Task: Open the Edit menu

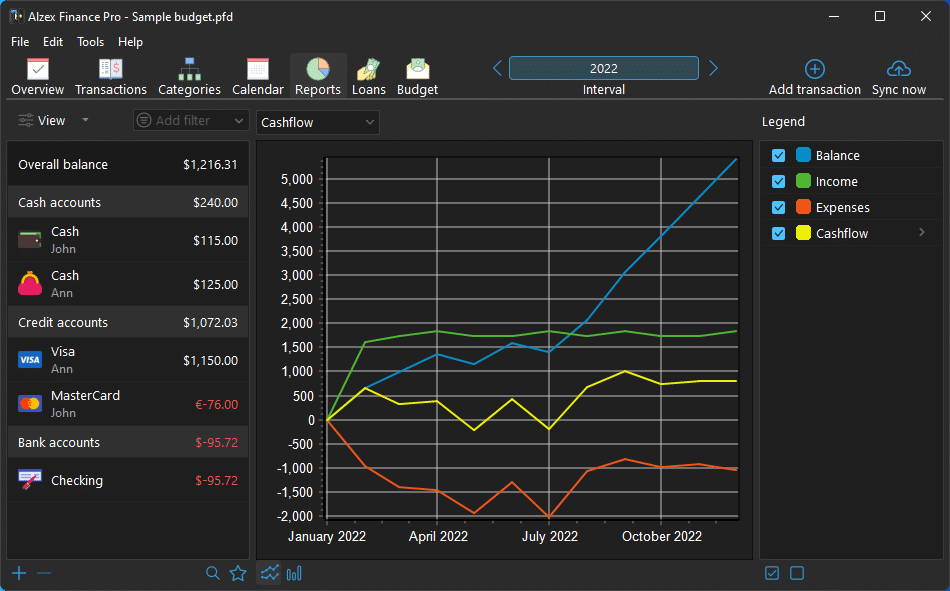Action: pos(53,42)
